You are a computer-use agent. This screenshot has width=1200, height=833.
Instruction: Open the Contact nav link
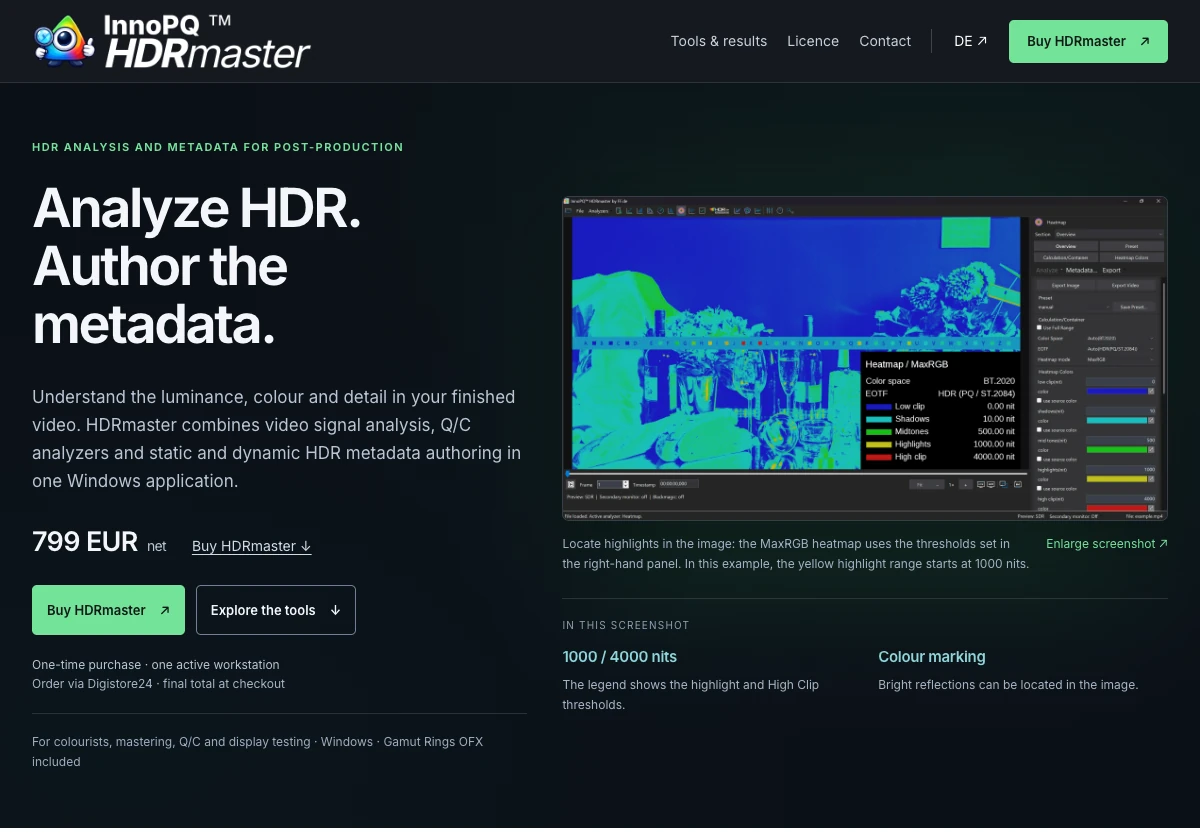click(885, 41)
